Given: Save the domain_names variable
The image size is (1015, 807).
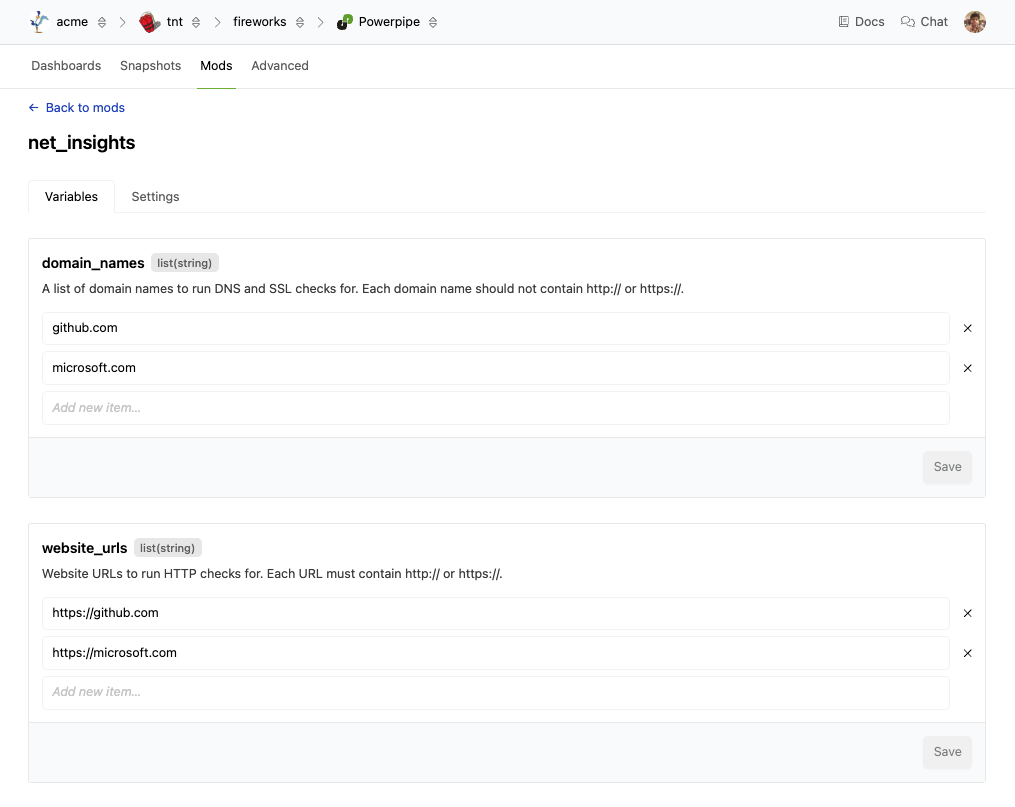Looking at the screenshot, I should (946, 467).
